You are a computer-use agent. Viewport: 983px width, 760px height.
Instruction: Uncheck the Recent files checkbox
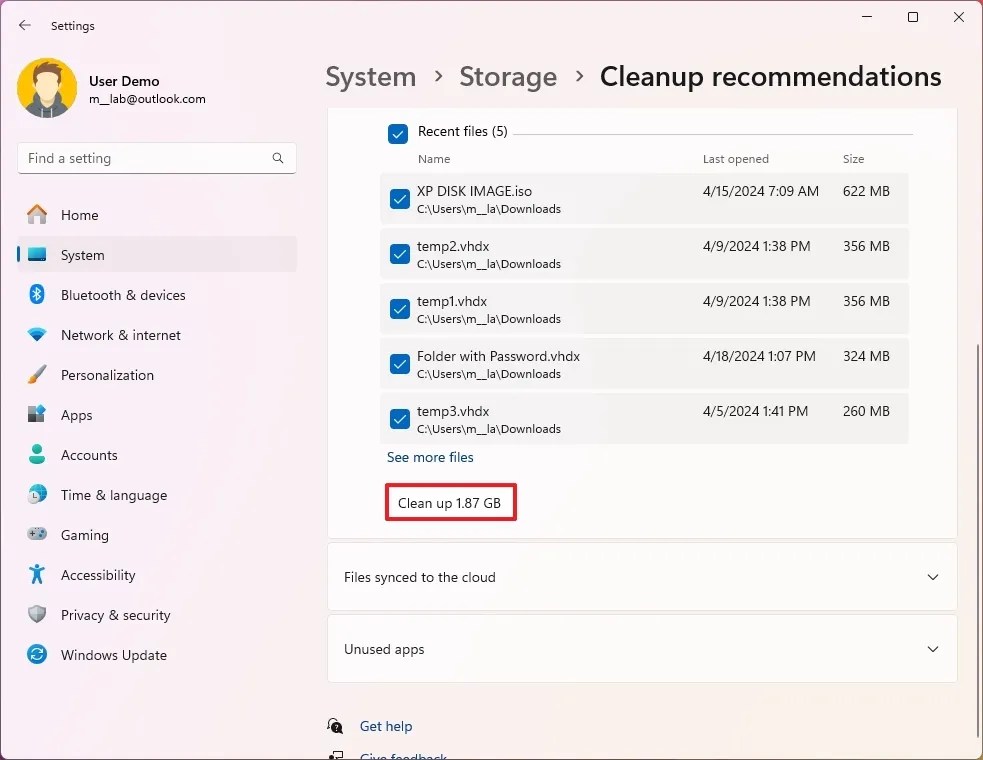point(398,133)
